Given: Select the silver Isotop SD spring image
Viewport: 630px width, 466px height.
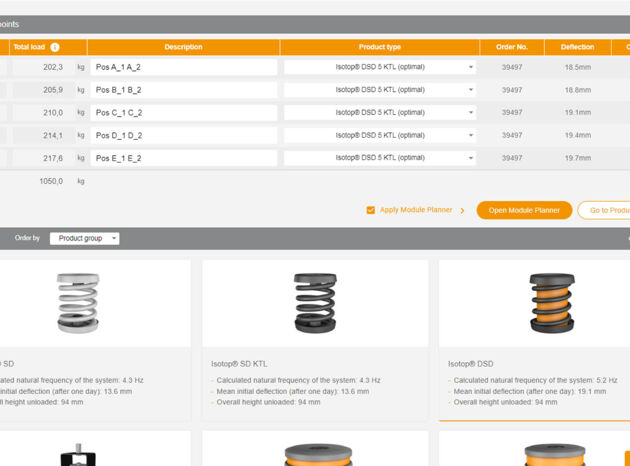Looking at the screenshot, I should click(78, 303).
